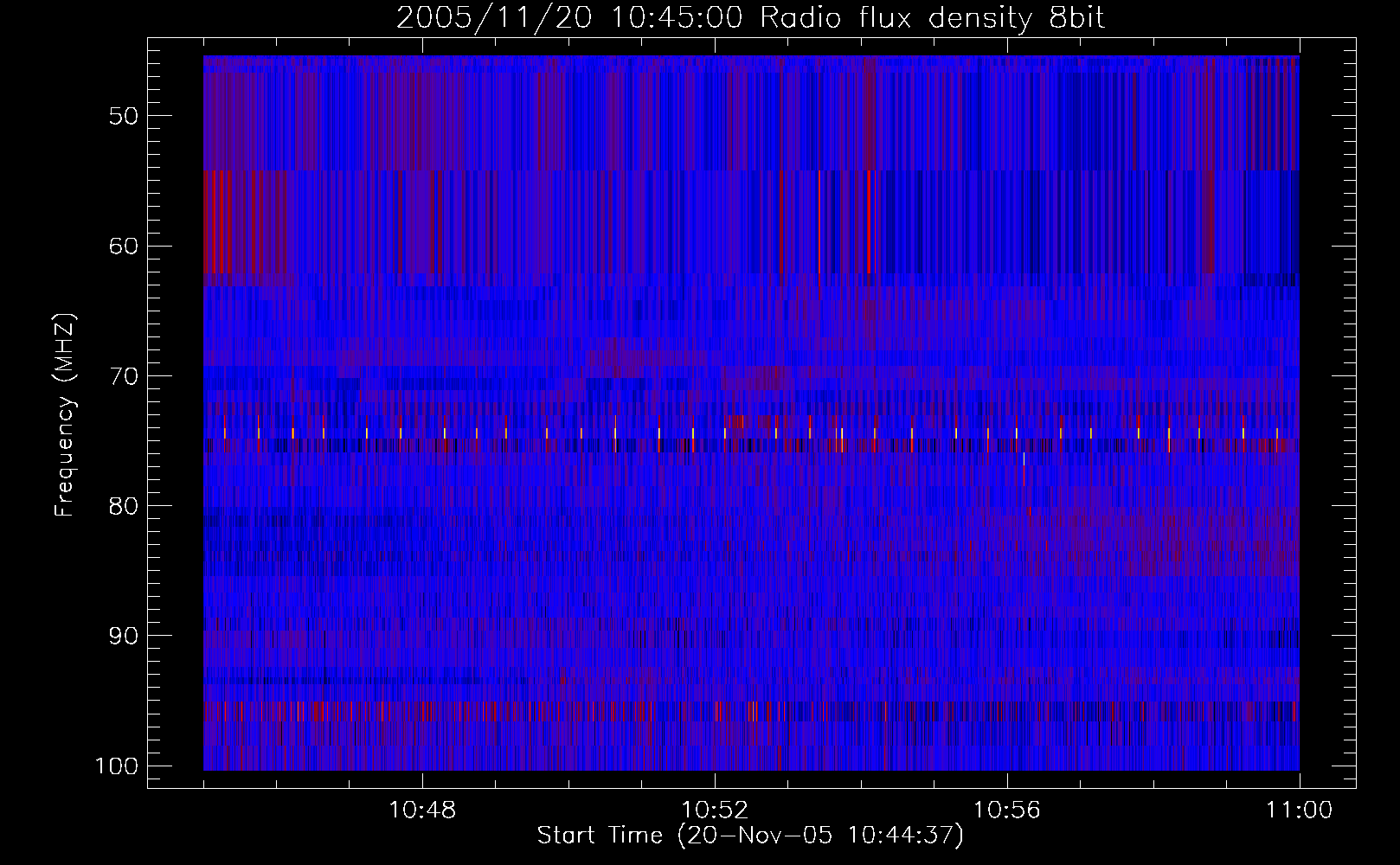This screenshot has height=865, width=1400.
Task: Select the 70 frequency tick label
Action: click(124, 376)
